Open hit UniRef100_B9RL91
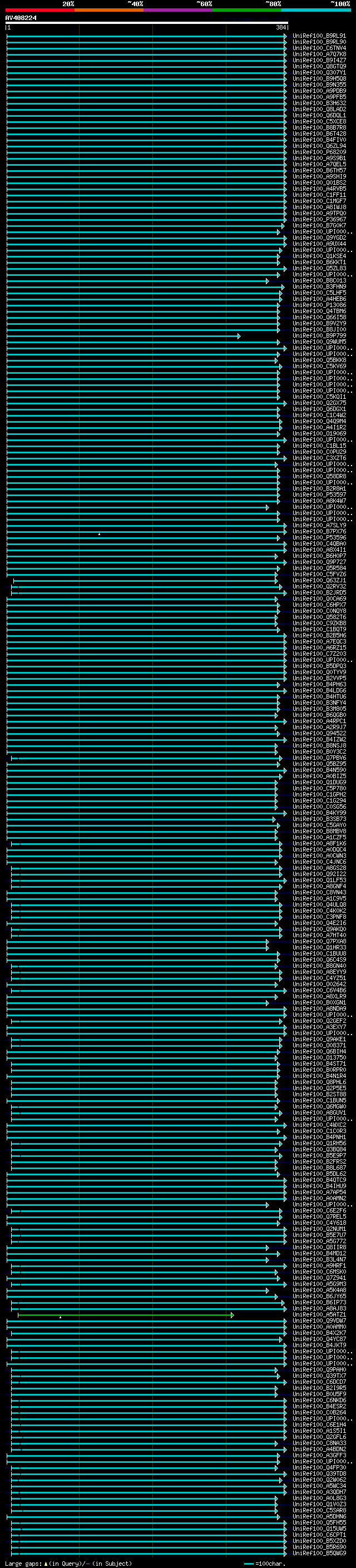 pyautogui.click(x=319, y=36)
